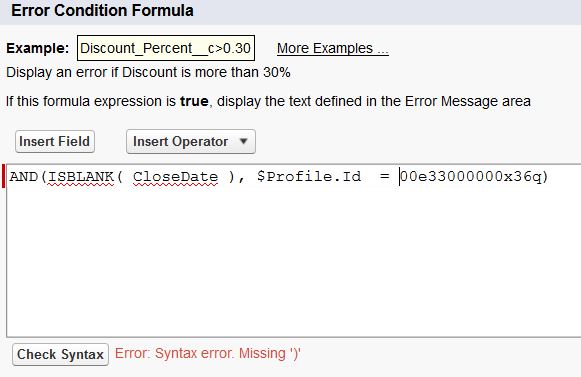Viewport: 581px width, 377px height.
Task: Click the arrow on Insert Operator
Action: [x=243, y=141]
